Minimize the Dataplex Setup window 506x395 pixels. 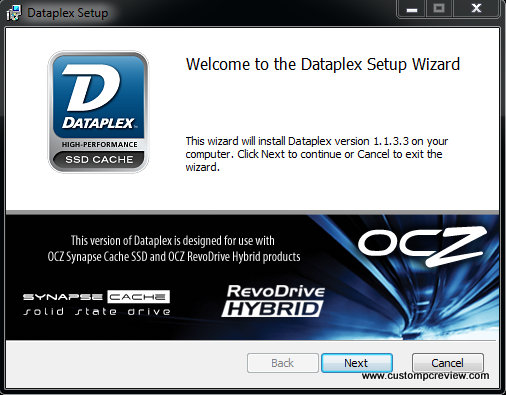click(x=412, y=9)
